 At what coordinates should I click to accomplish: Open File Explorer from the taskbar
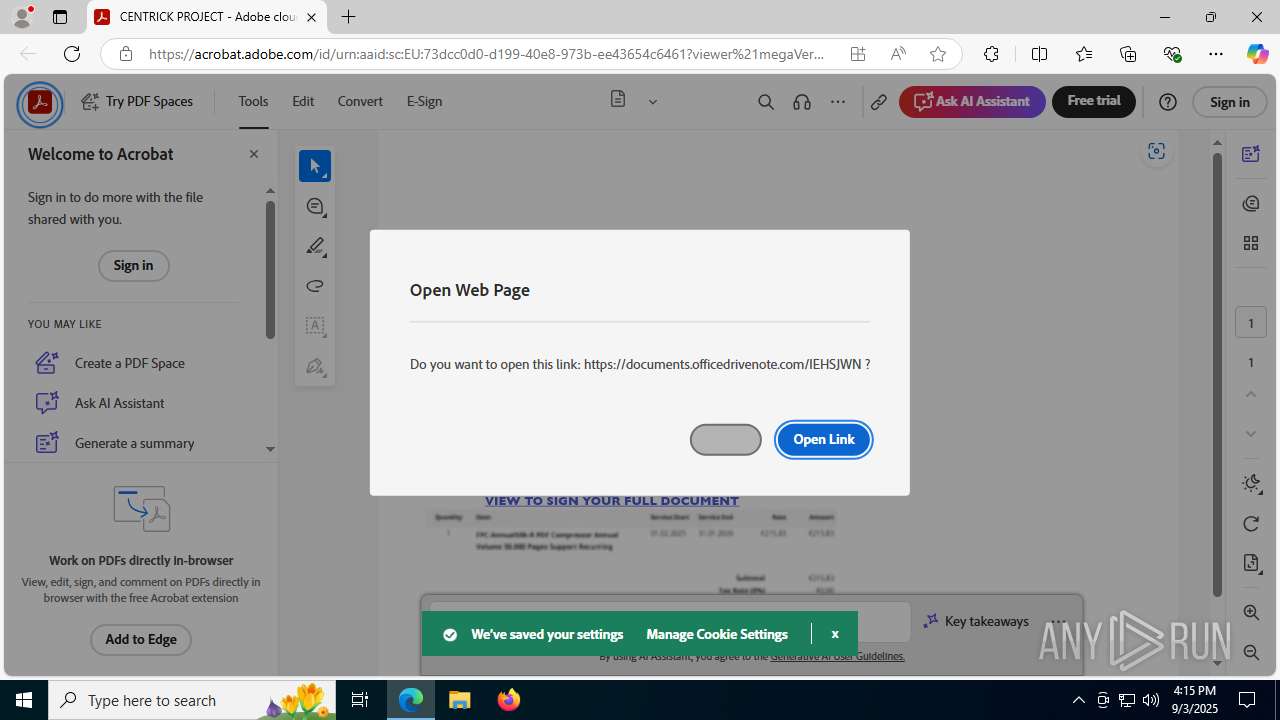point(459,700)
